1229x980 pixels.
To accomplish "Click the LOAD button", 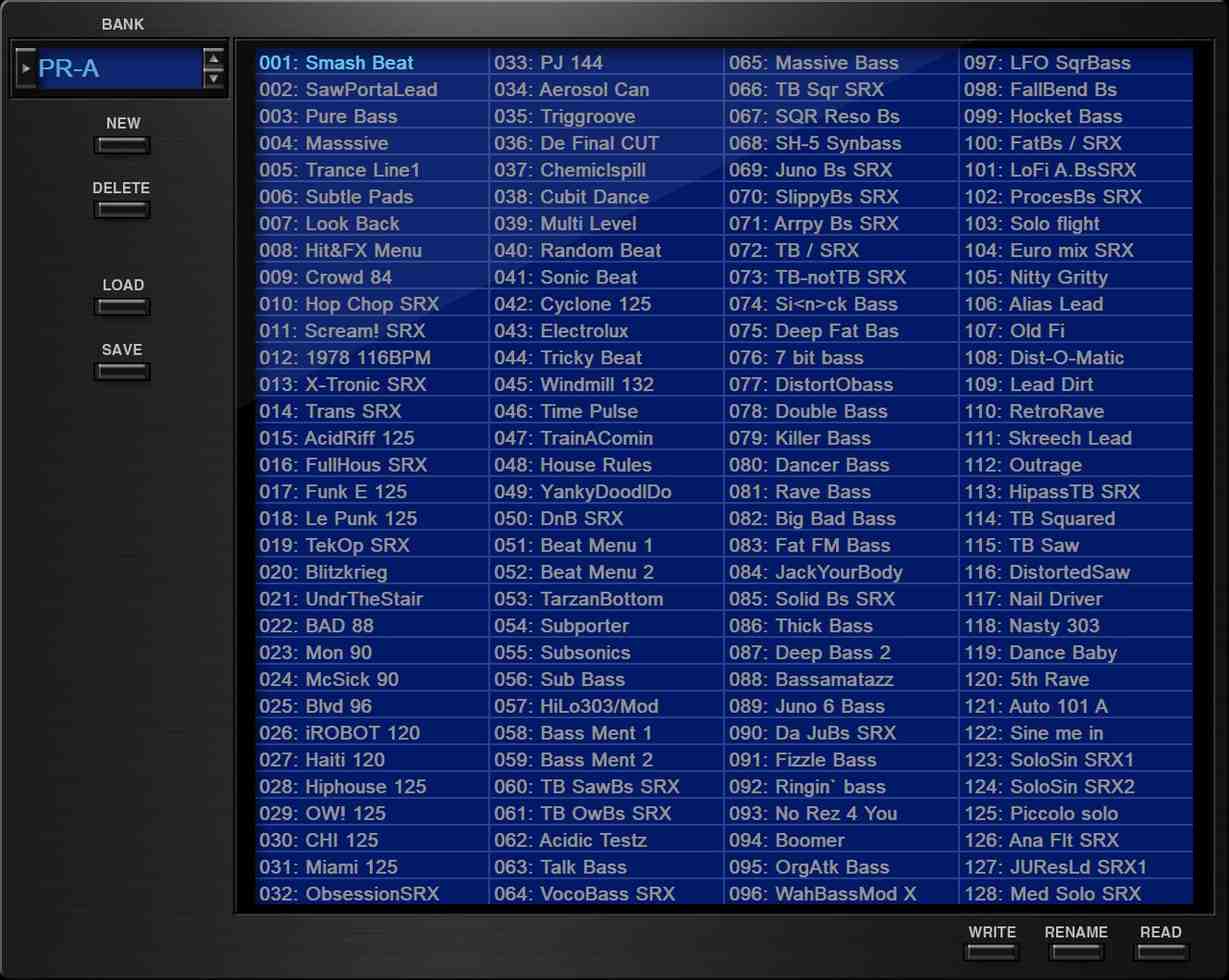I will click(122, 307).
